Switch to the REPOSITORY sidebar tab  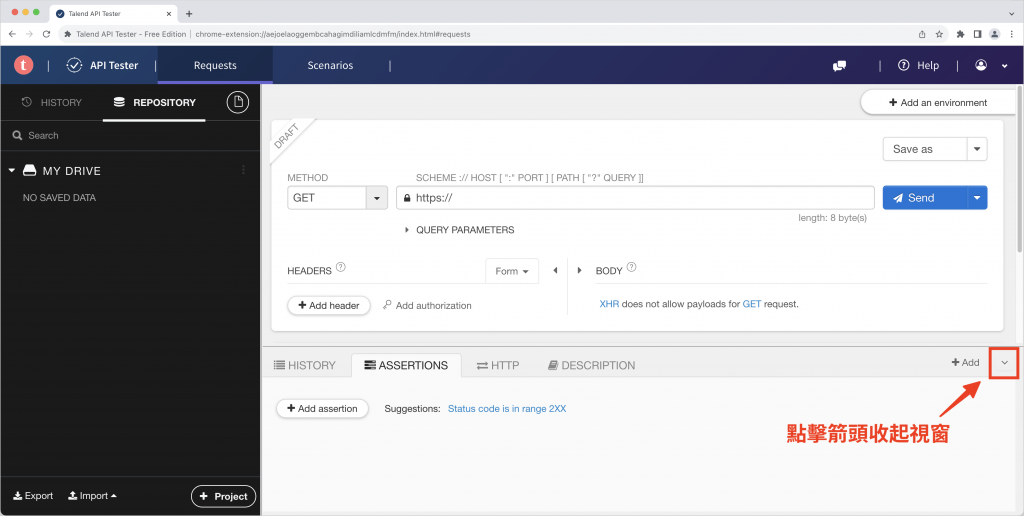154,103
